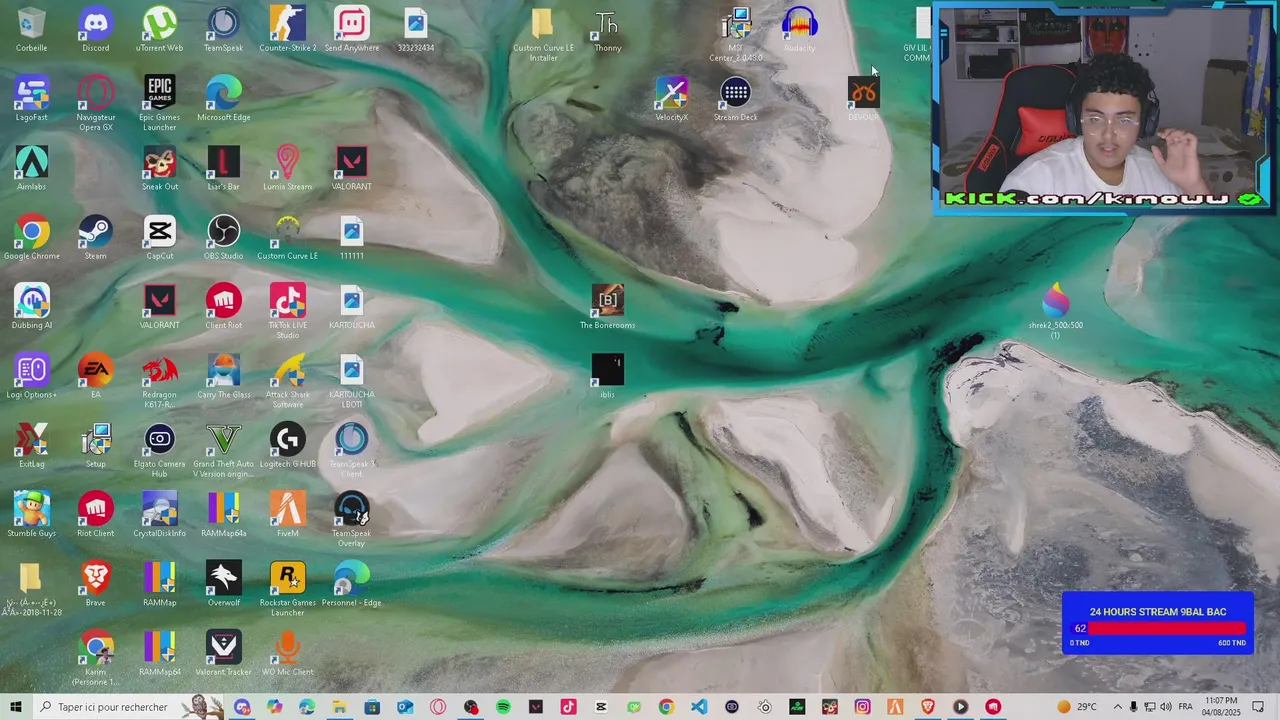This screenshot has width=1280, height=720.
Task: Open uTorrent Web desktop shortcut
Action: click(x=159, y=30)
